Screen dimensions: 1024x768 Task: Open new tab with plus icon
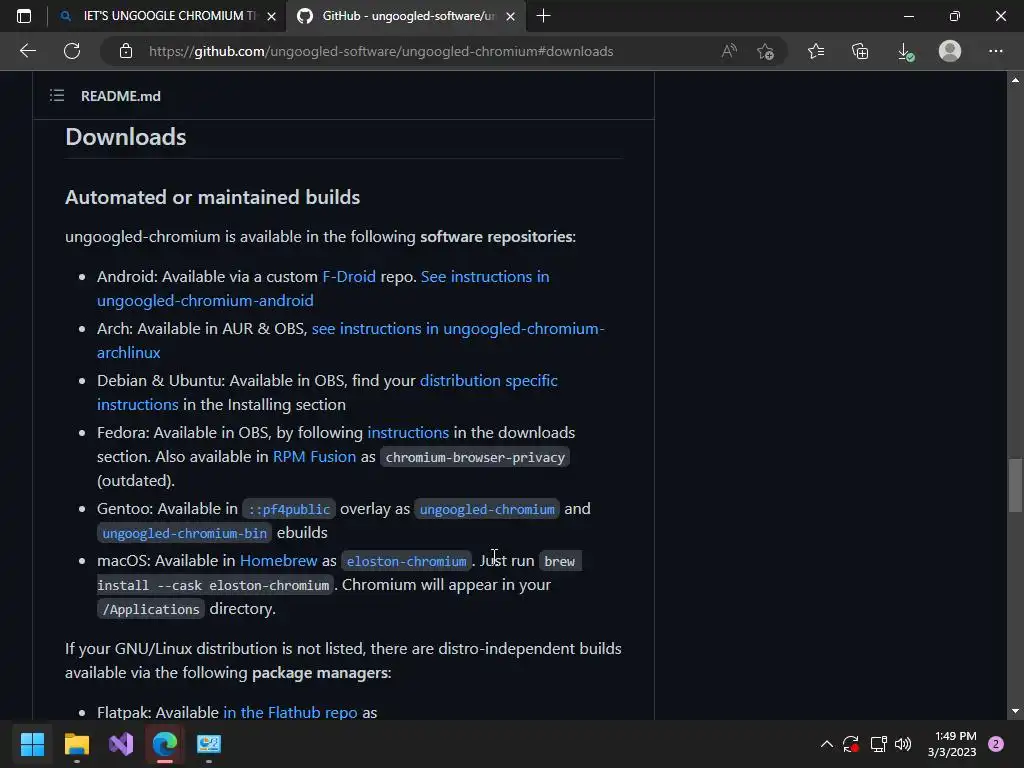click(543, 16)
